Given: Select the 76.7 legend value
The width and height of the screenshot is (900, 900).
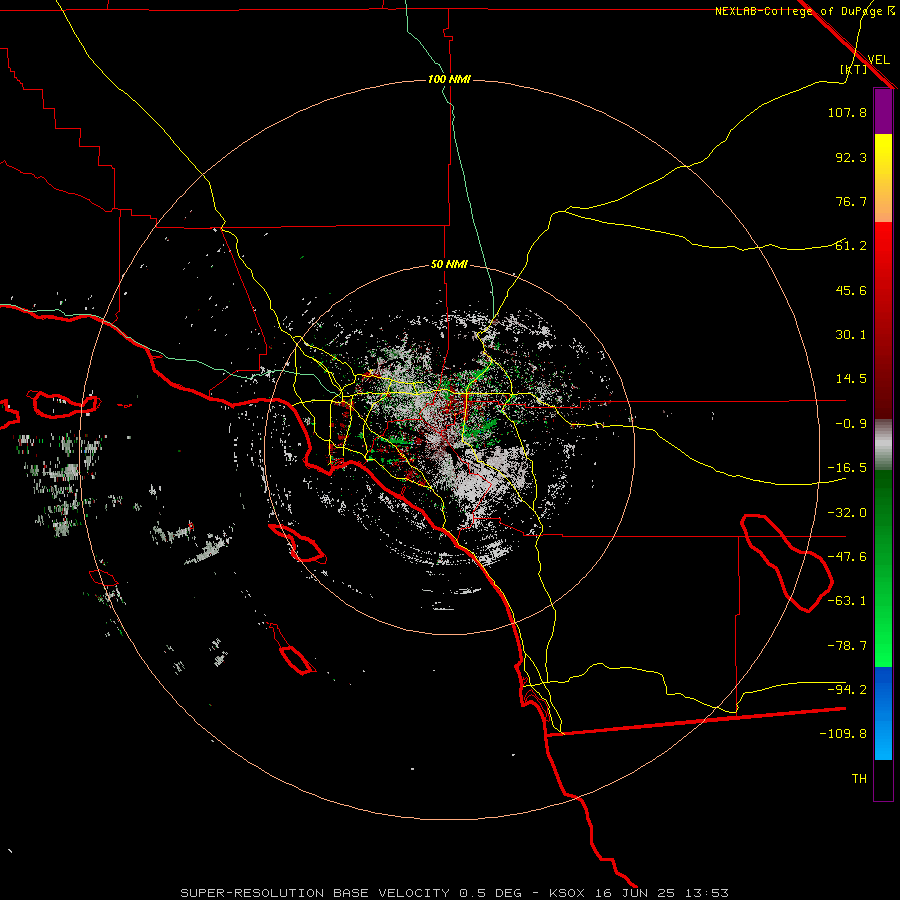Looking at the screenshot, I should coord(851,201).
